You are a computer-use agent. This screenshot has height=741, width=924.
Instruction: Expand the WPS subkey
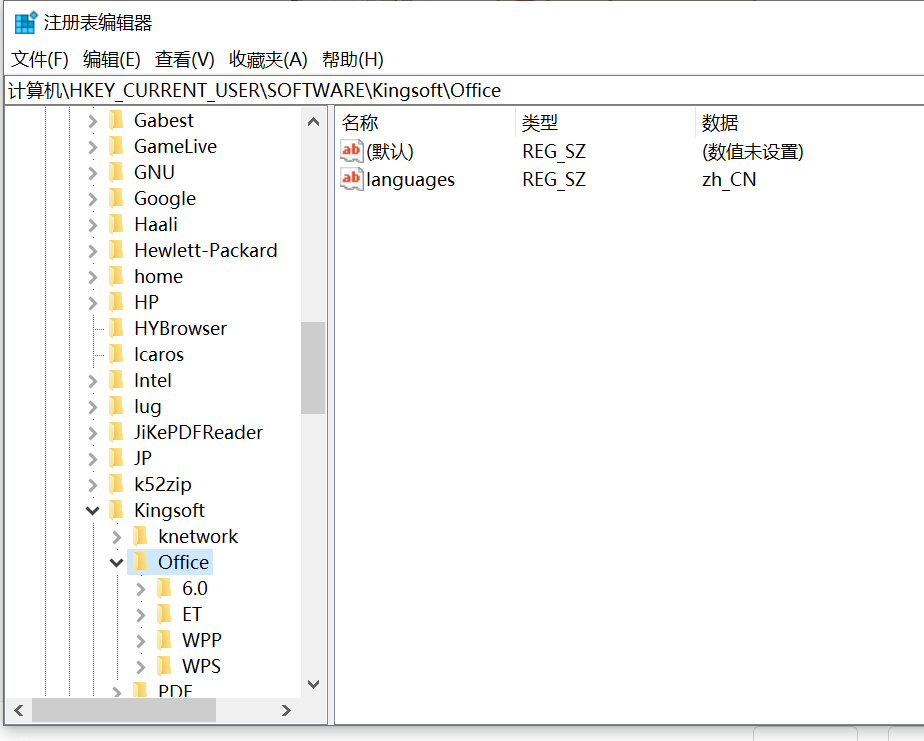pyautogui.click(x=141, y=666)
